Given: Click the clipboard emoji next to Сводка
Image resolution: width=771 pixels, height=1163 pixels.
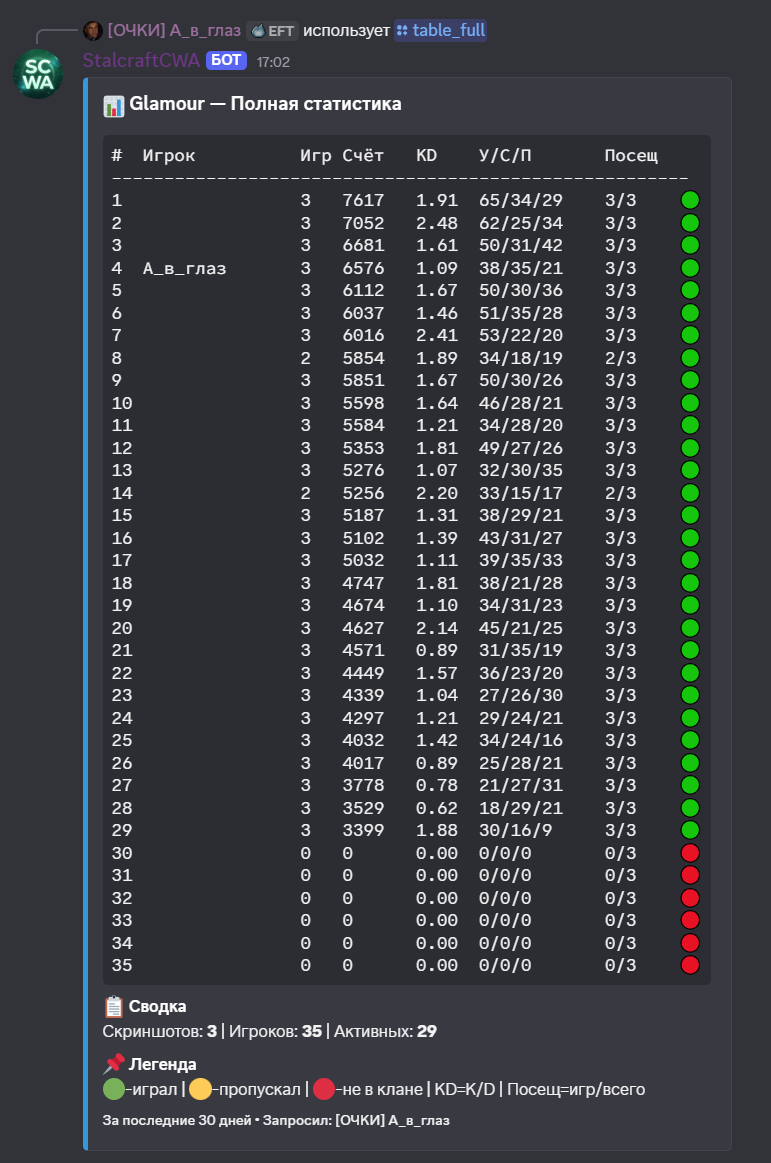Looking at the screenshot, I should tap(113, 1007).
